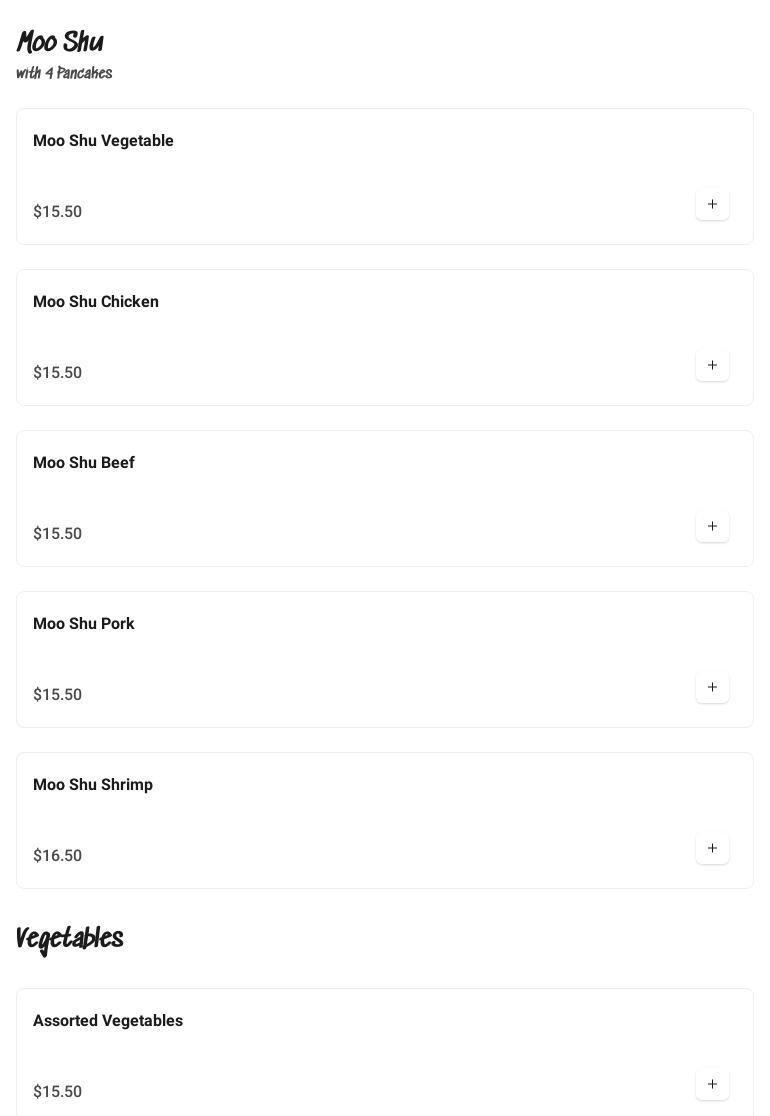Screen dimensions: 770x1116
Task: Select the Moo Shu Pork item name
Action: tap(84, 624)
